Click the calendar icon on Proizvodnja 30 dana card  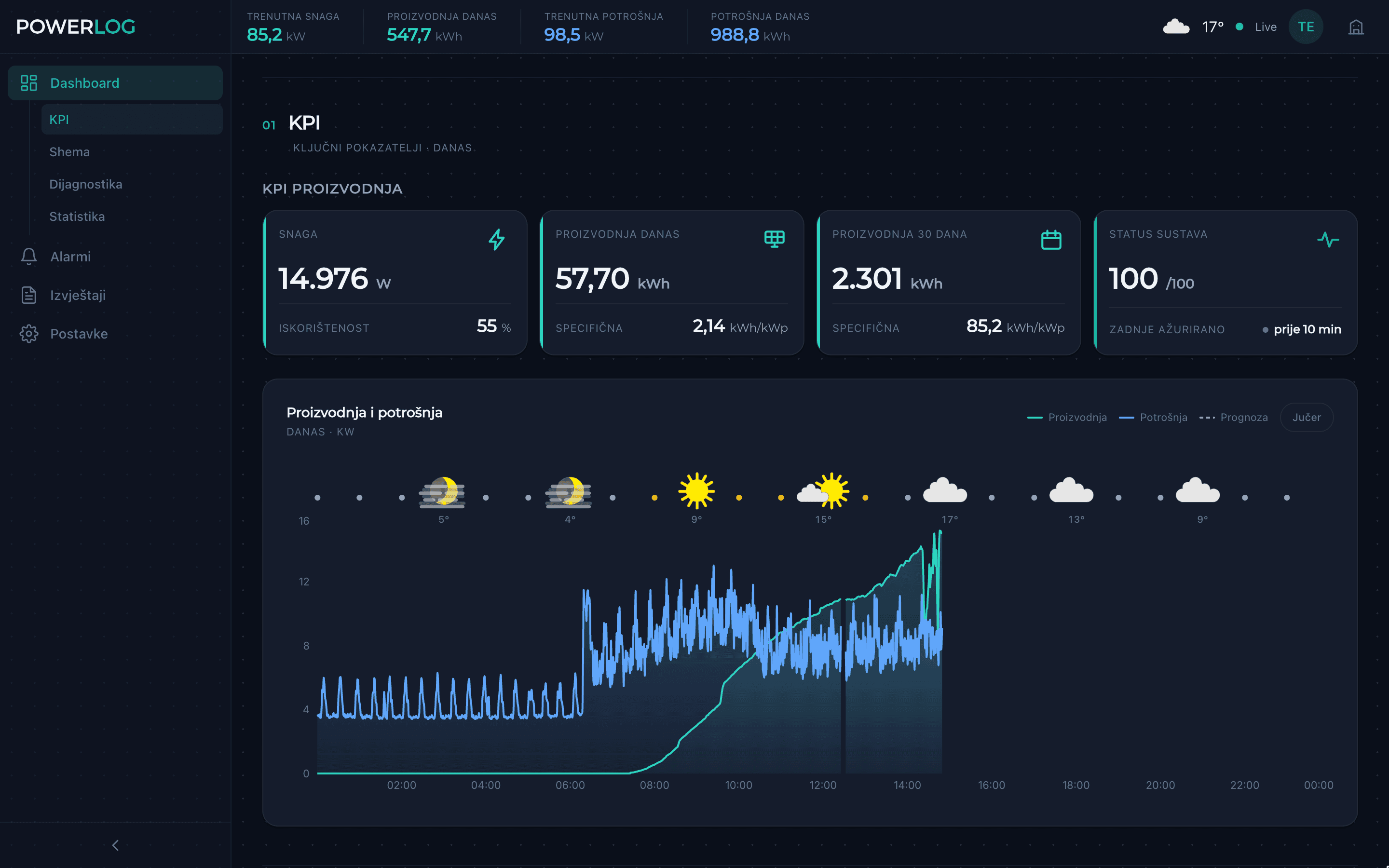pyautogui.click(x=1051, y=239)
